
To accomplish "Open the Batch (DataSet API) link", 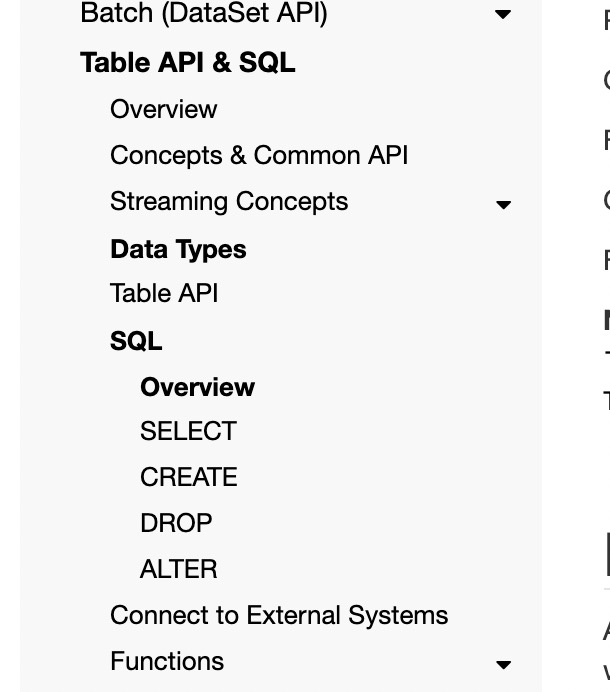I will point(203,14).
